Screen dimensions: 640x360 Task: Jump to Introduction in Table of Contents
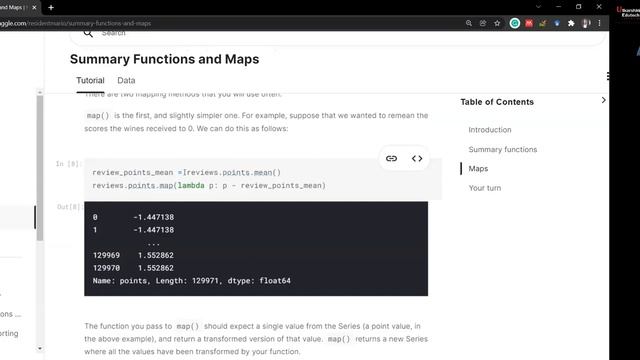490,130
